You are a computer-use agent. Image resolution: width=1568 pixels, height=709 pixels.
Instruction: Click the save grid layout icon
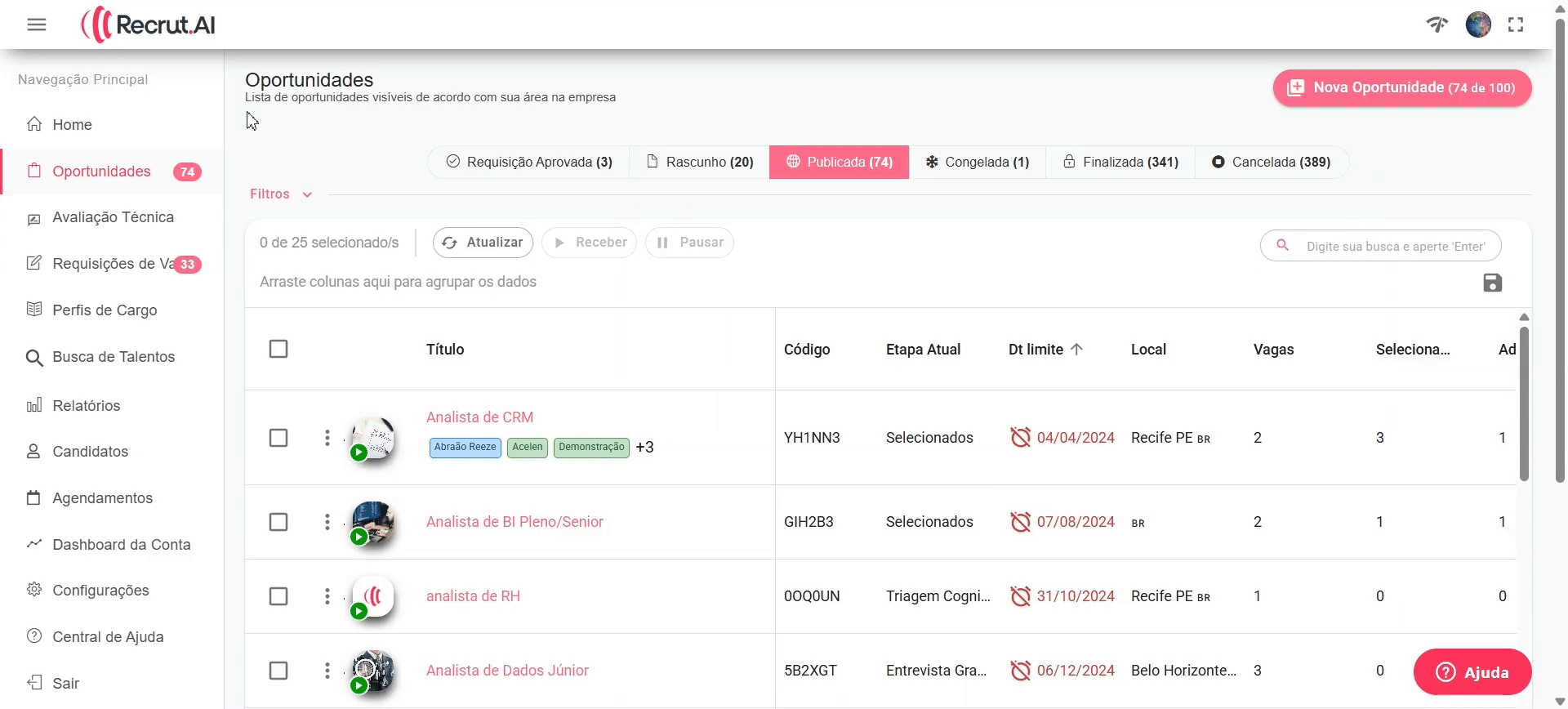1492,283
